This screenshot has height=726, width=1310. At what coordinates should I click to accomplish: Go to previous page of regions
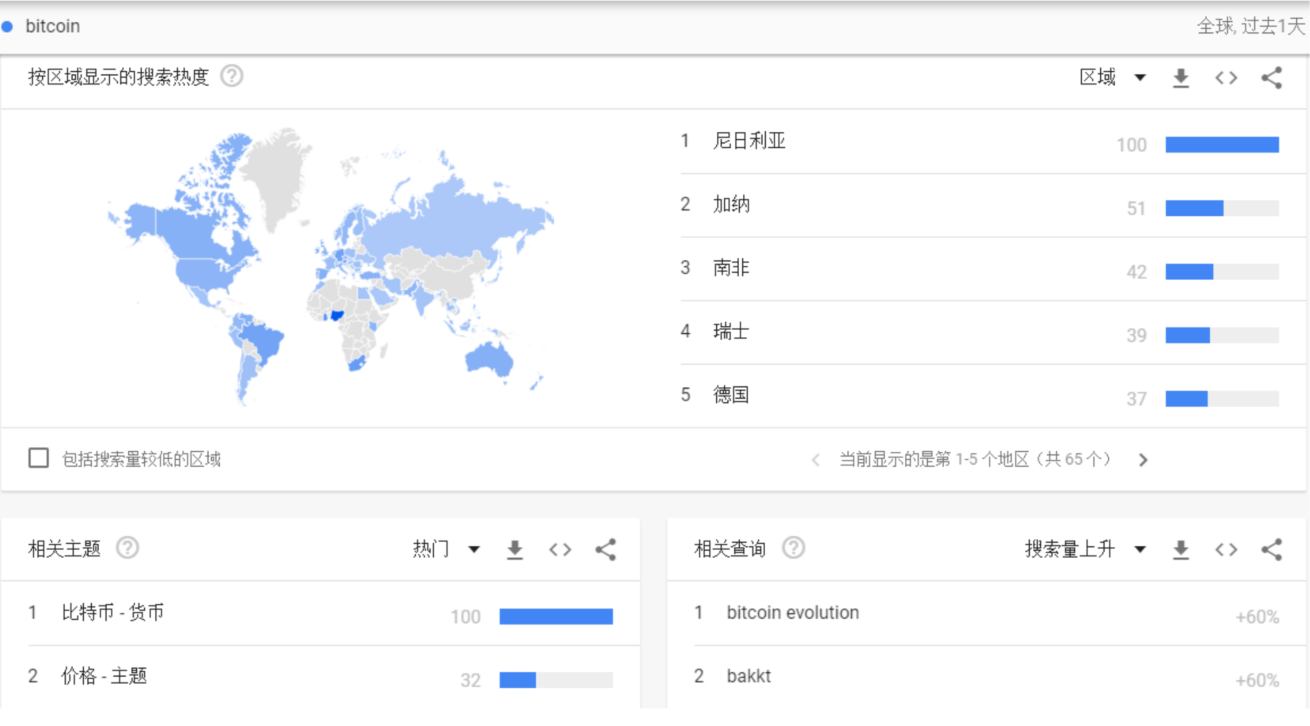pos(816,460)
